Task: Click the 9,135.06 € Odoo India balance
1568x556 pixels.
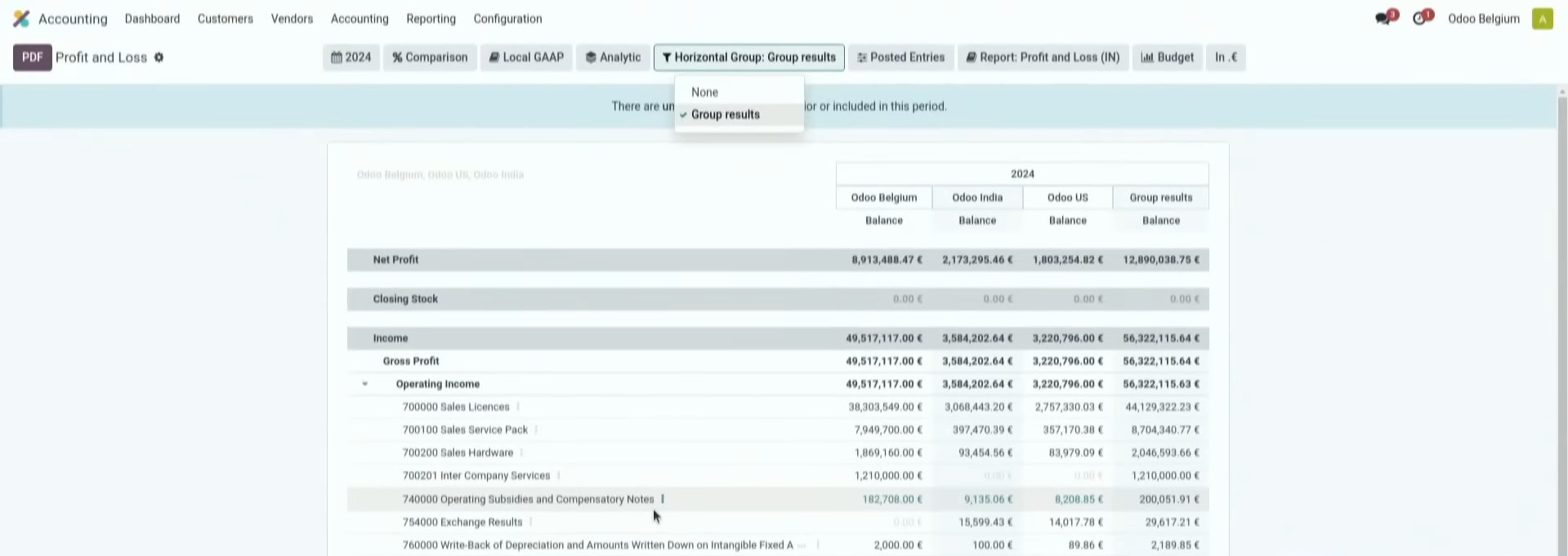Action: (x=988, y=499)
